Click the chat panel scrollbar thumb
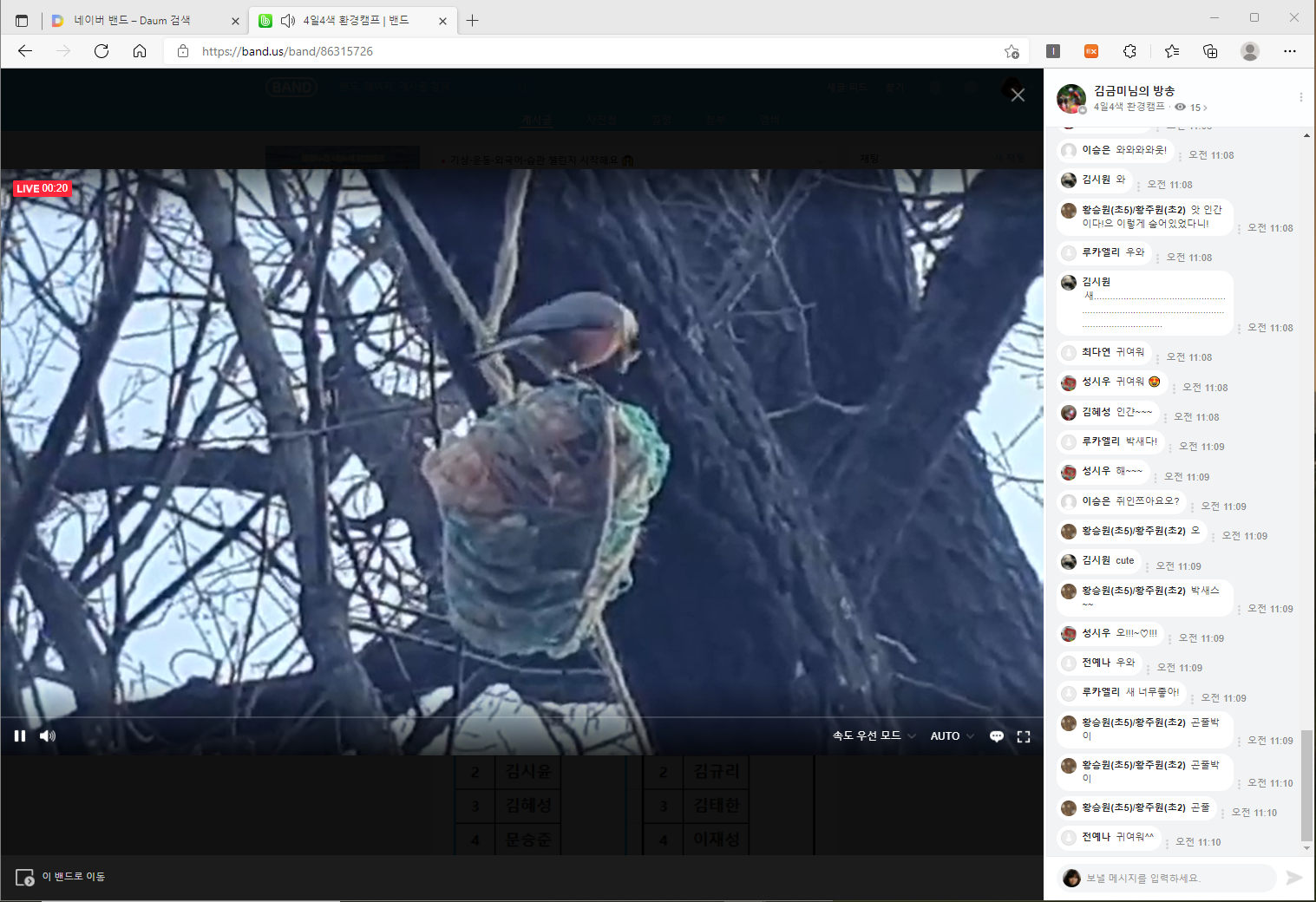Screen dimensions: 1316x902 1306,786
